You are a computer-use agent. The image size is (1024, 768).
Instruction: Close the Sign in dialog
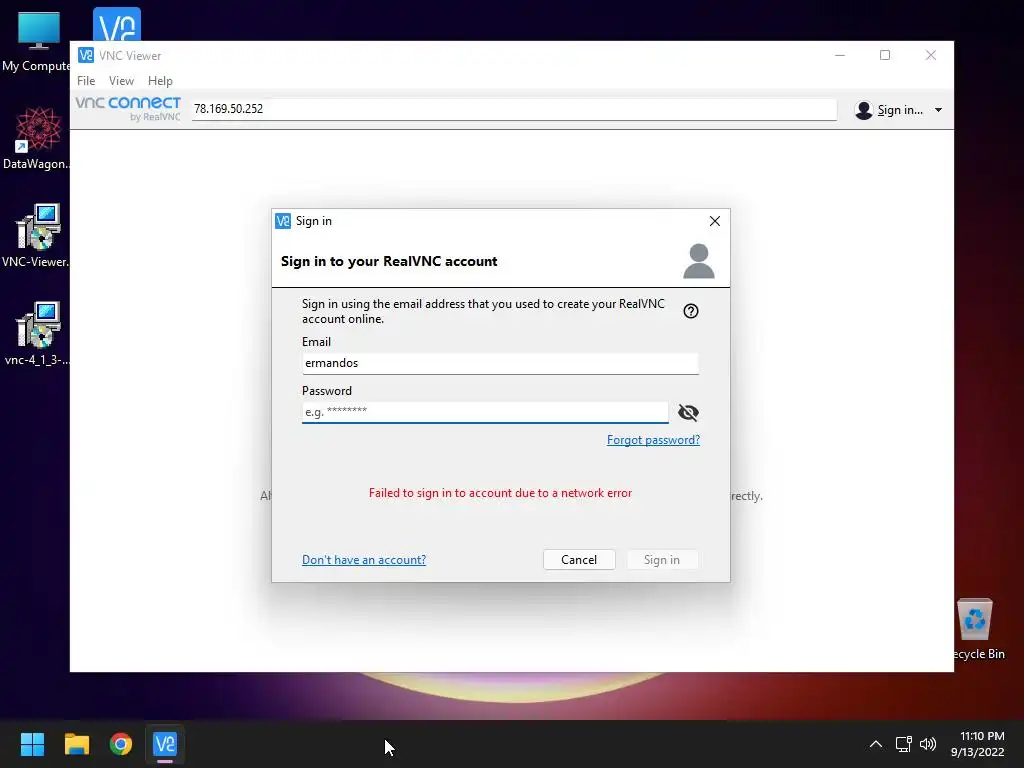pos(714,221)
